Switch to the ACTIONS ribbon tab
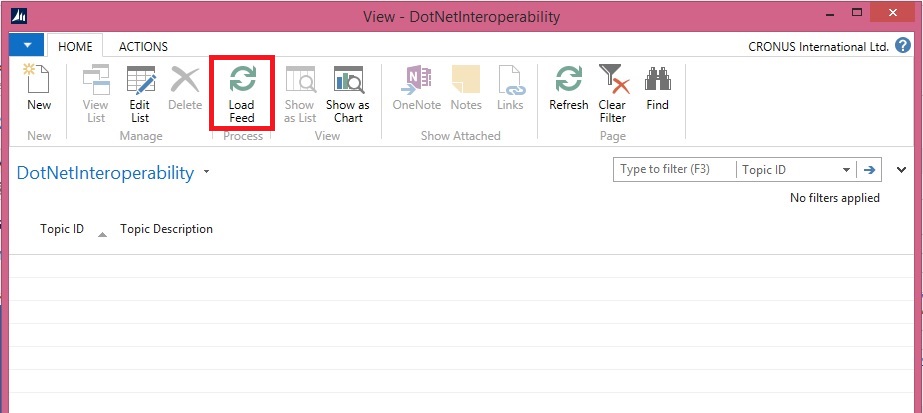Image resolution: width=923 pixels, height=413 pixels. 143,46
